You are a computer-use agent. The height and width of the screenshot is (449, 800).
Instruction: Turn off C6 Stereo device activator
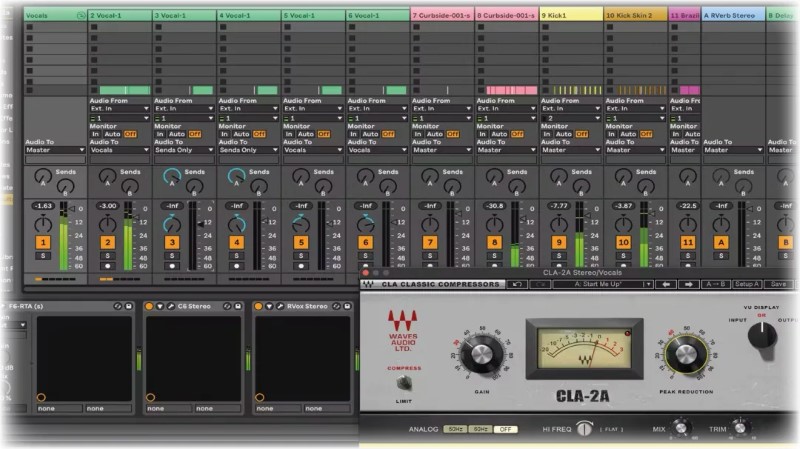pos(149,306)
